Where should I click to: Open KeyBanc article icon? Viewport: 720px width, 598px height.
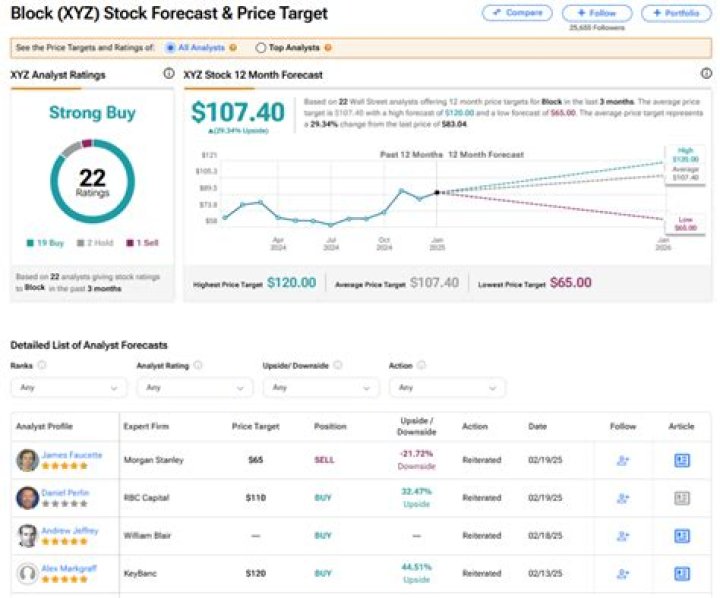coord(682,574)
